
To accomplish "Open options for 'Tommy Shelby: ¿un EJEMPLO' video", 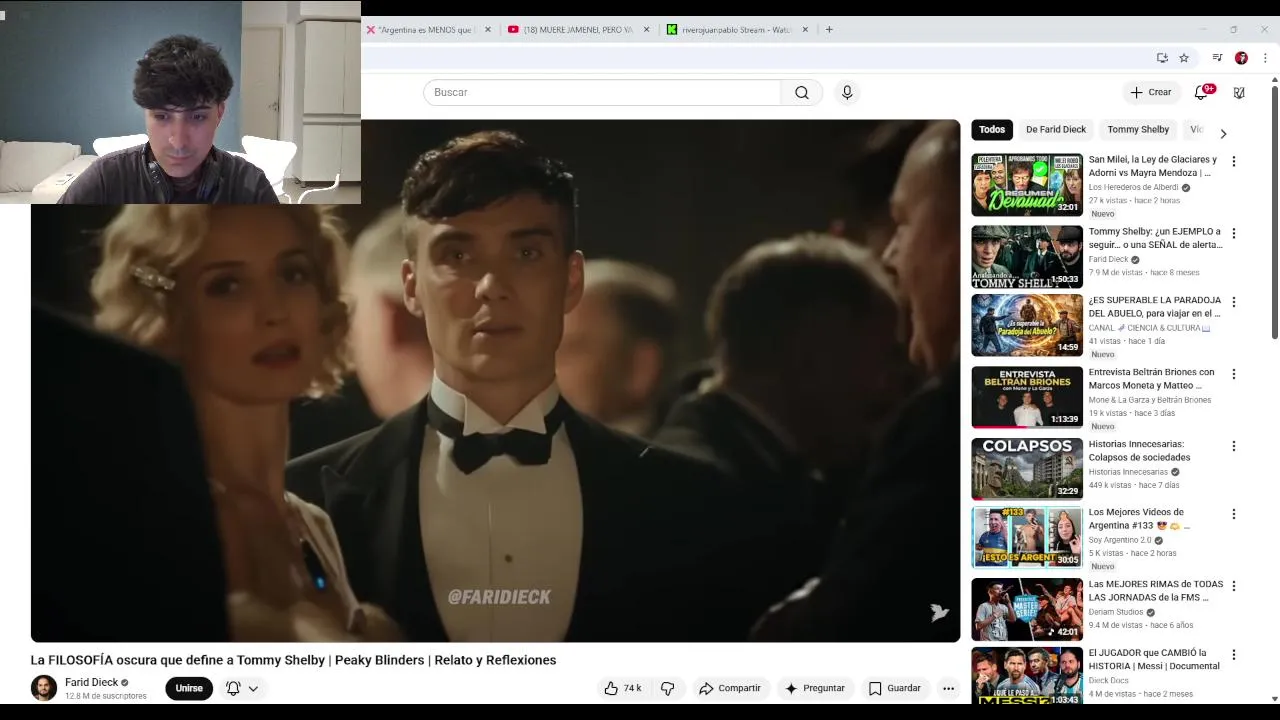I will [x=1233, y=234].
